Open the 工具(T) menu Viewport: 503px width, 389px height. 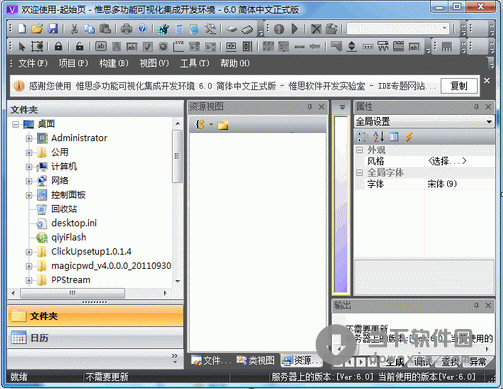(195, 63)
